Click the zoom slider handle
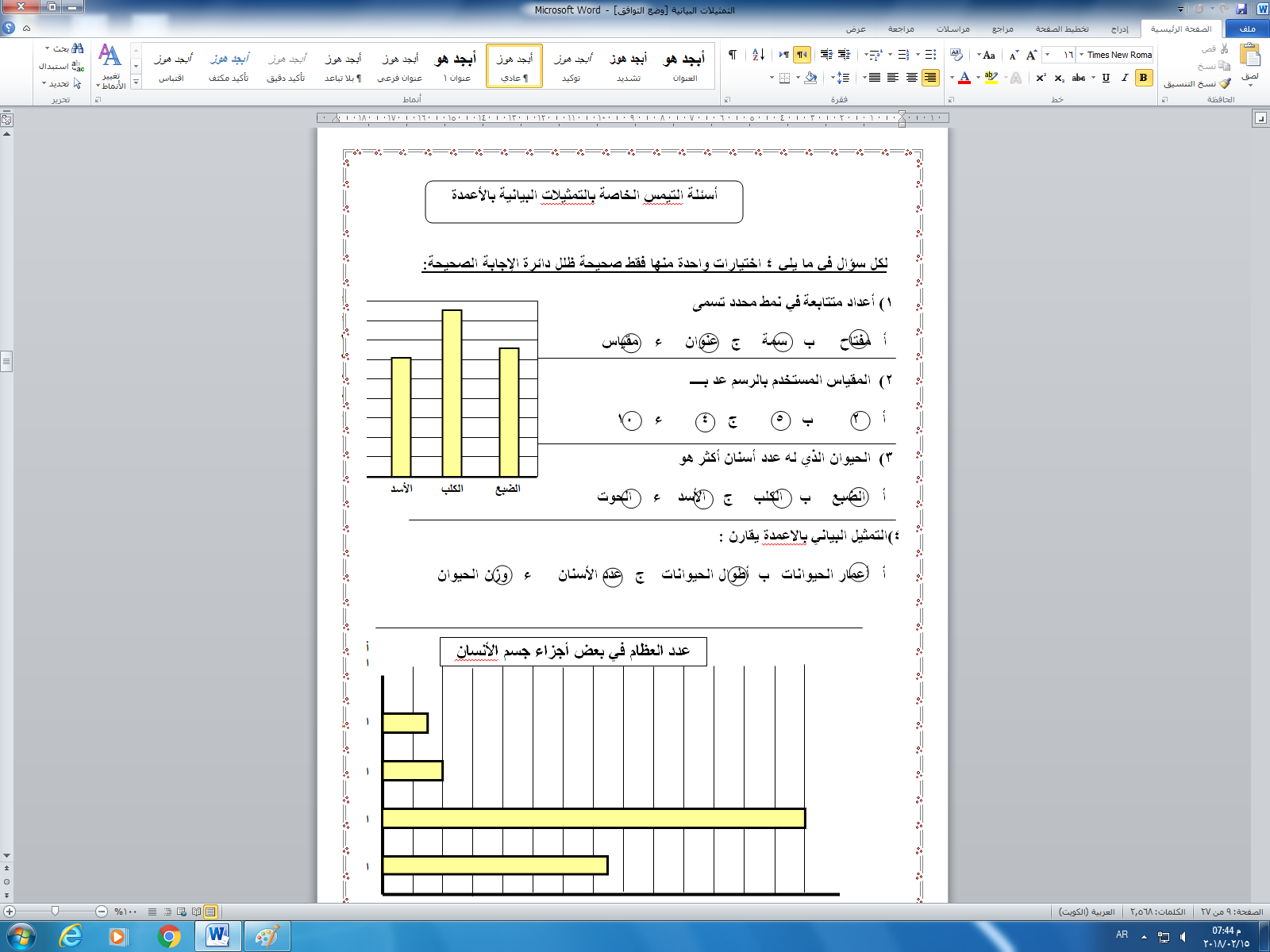The height and width of the screenshot is (952, 1270). pos(55,912)
